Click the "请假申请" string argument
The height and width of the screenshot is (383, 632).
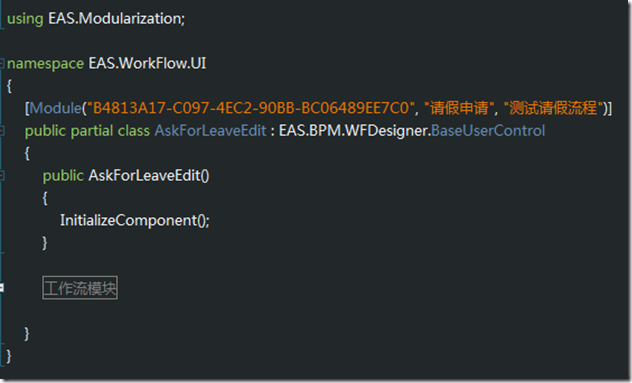coord(459,108)
